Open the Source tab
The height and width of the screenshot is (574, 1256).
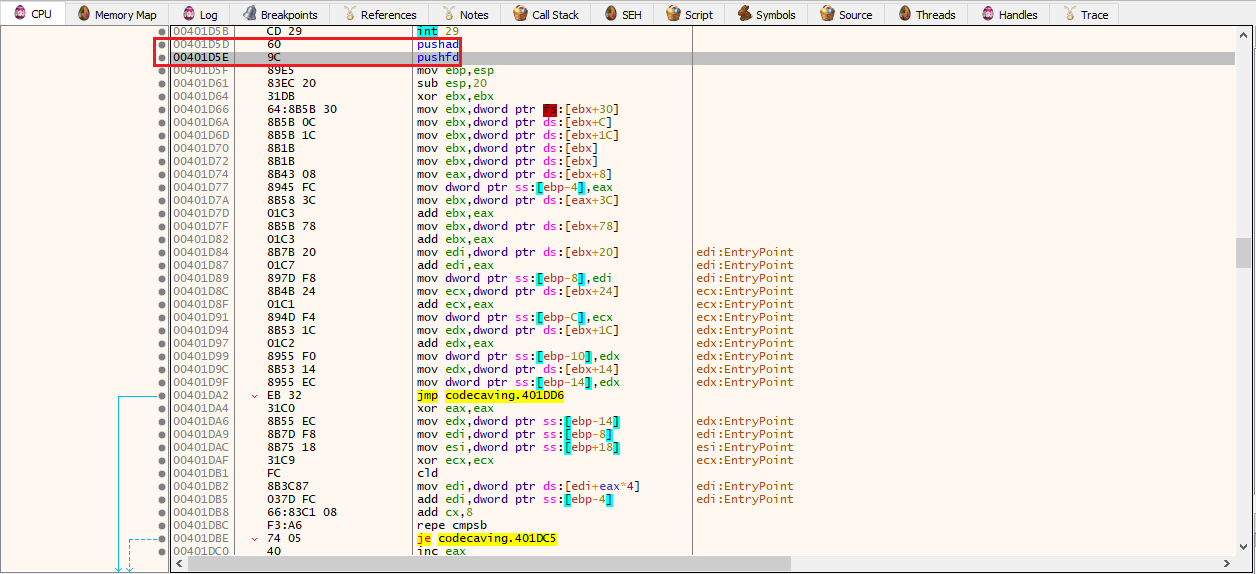845,14
